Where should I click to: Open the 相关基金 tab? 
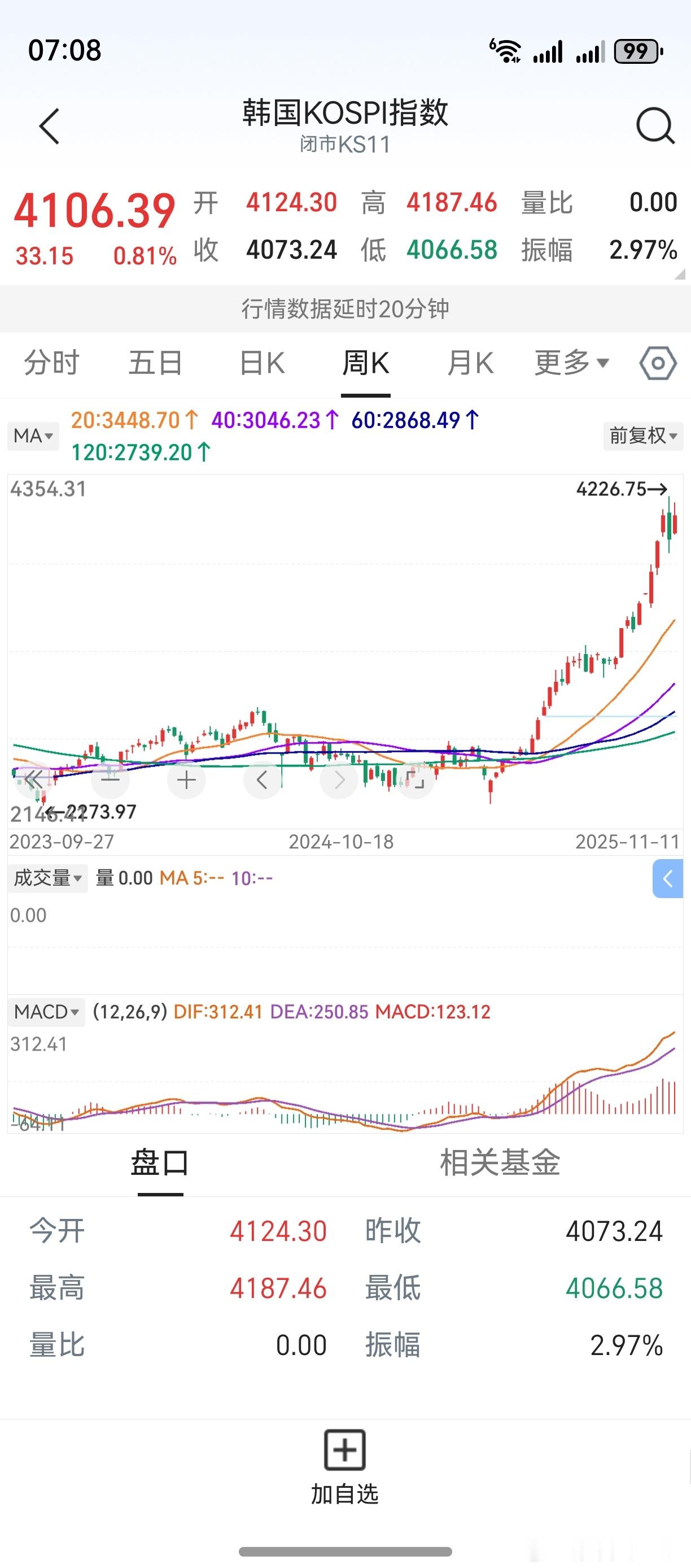pyautogui.click(x=500, y=1162)
